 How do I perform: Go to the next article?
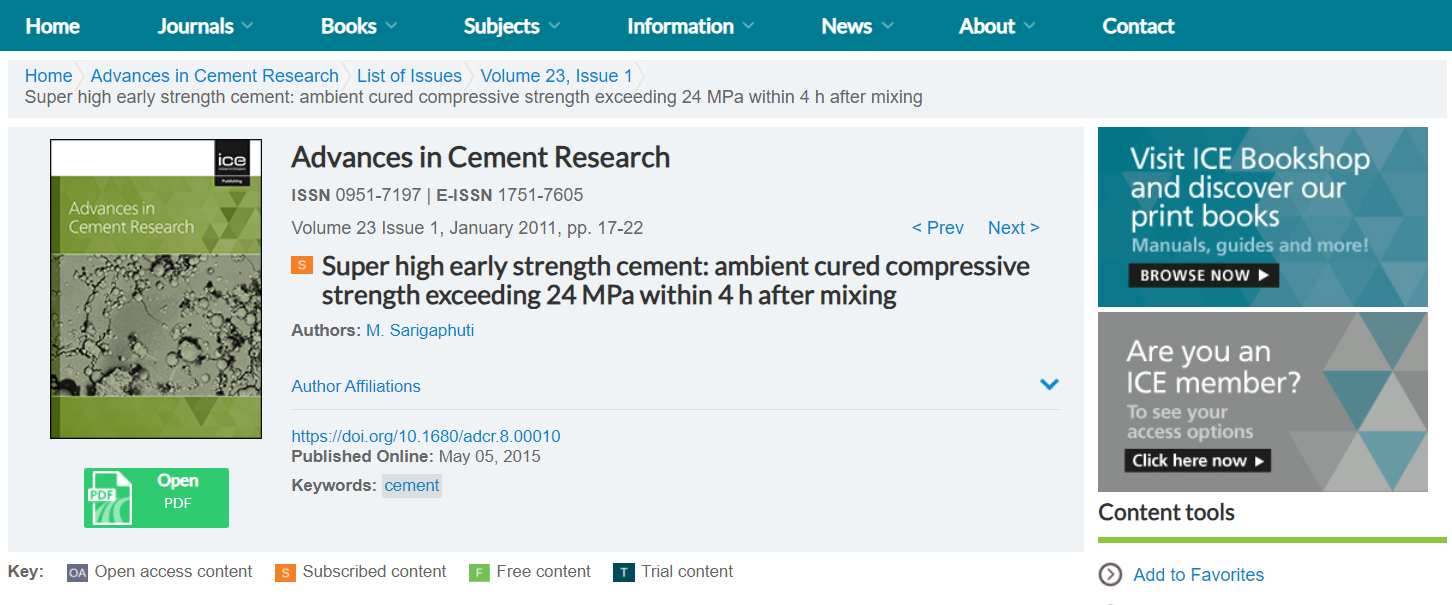[x=1014, y=228]
